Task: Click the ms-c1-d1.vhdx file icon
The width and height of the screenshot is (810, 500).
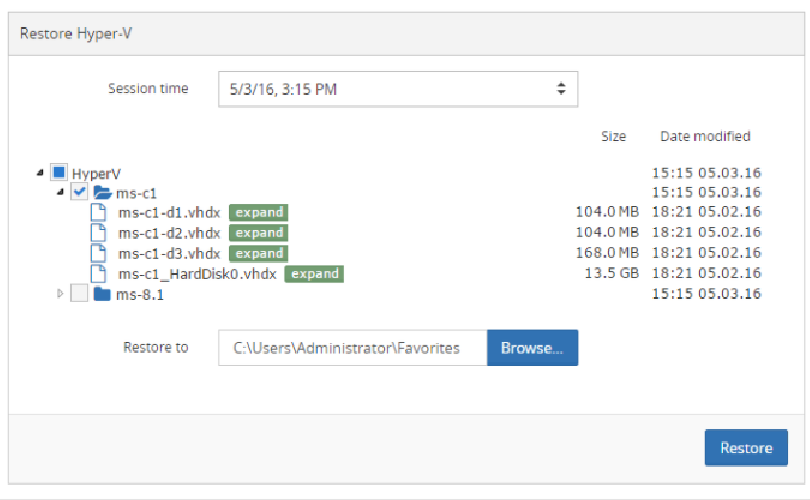Action: tap(99, 212)
